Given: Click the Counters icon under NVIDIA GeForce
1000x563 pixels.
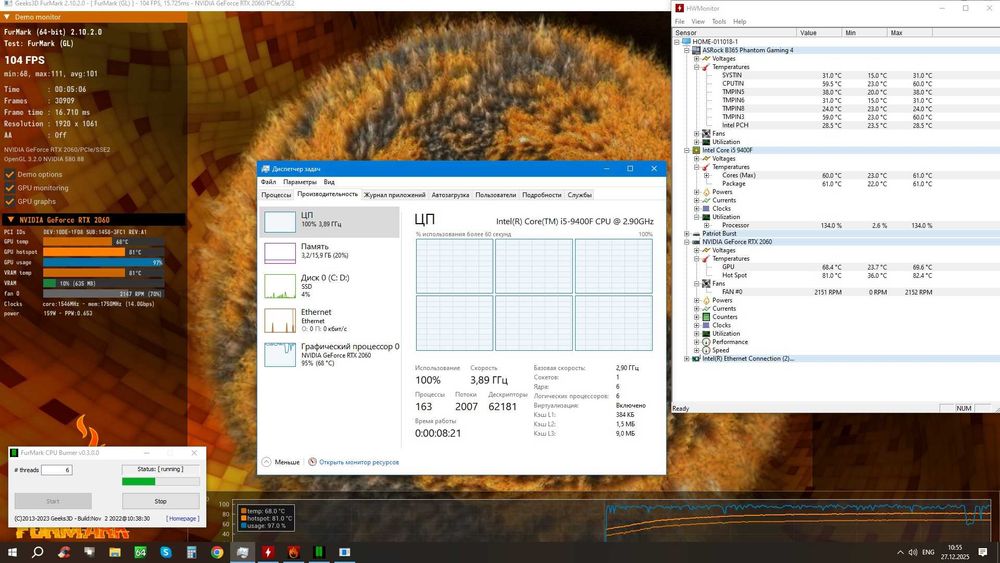Looking at the screenshot, I should pyautogui.click(x=706, y=317).
